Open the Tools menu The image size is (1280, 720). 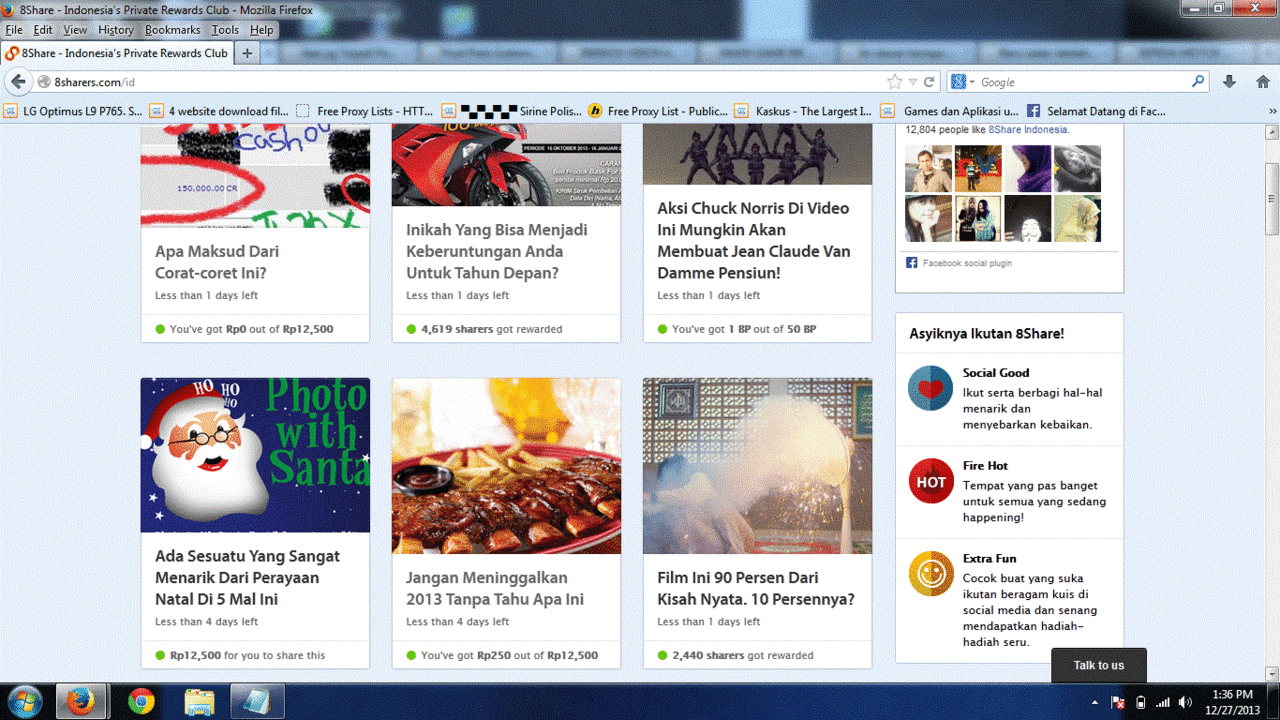(x=225, y=30)
